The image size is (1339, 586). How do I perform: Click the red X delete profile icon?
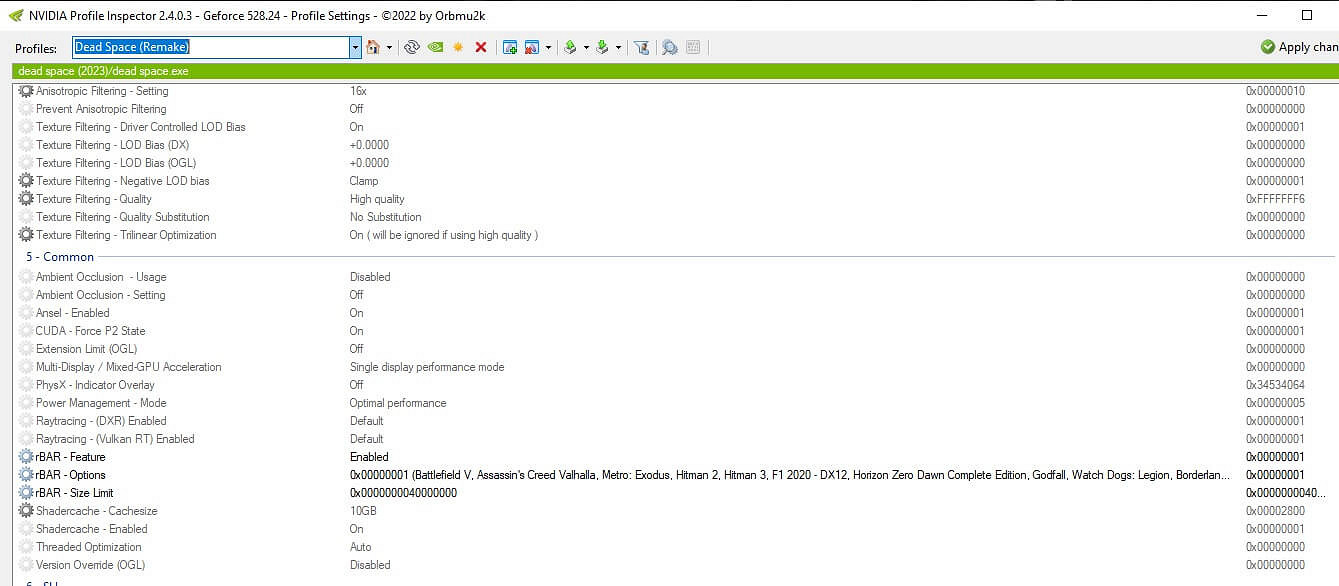(x=481, y=47)
